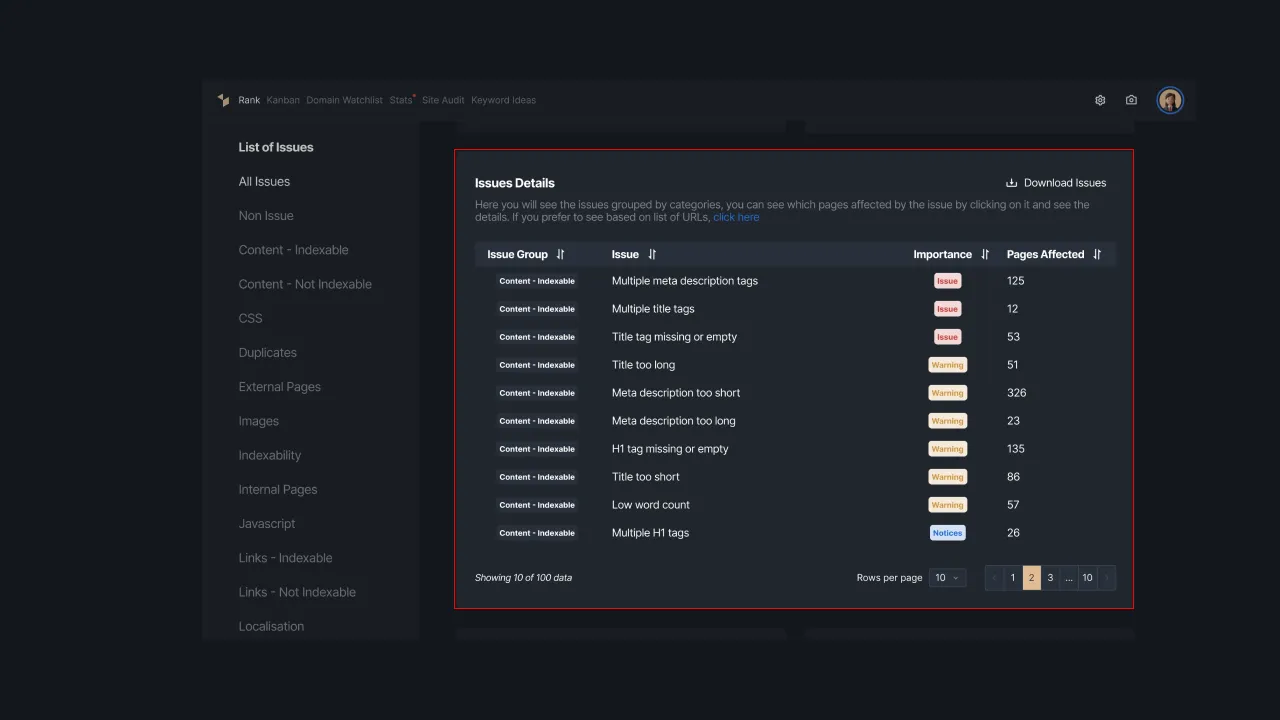Open 'Title tag missing or empty' issue

674,337
